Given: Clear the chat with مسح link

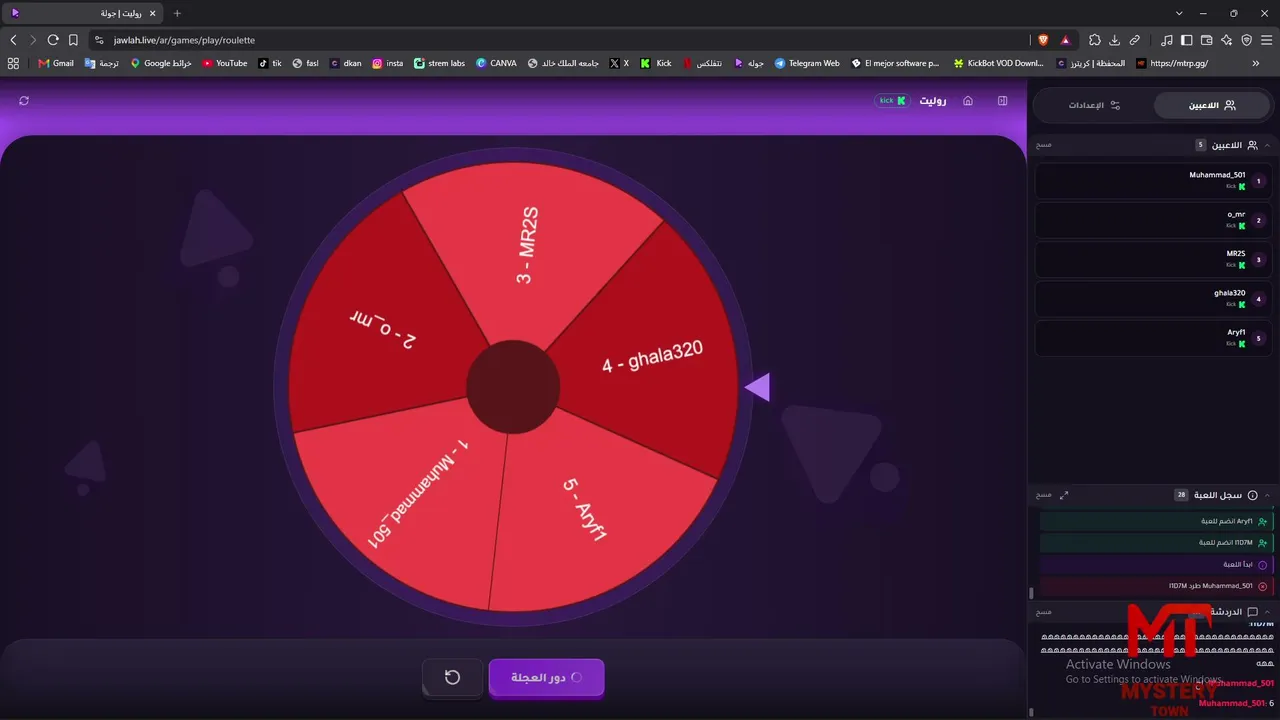Looking at the screenshot, I should pyautogui.click(x=1043, y=612).
